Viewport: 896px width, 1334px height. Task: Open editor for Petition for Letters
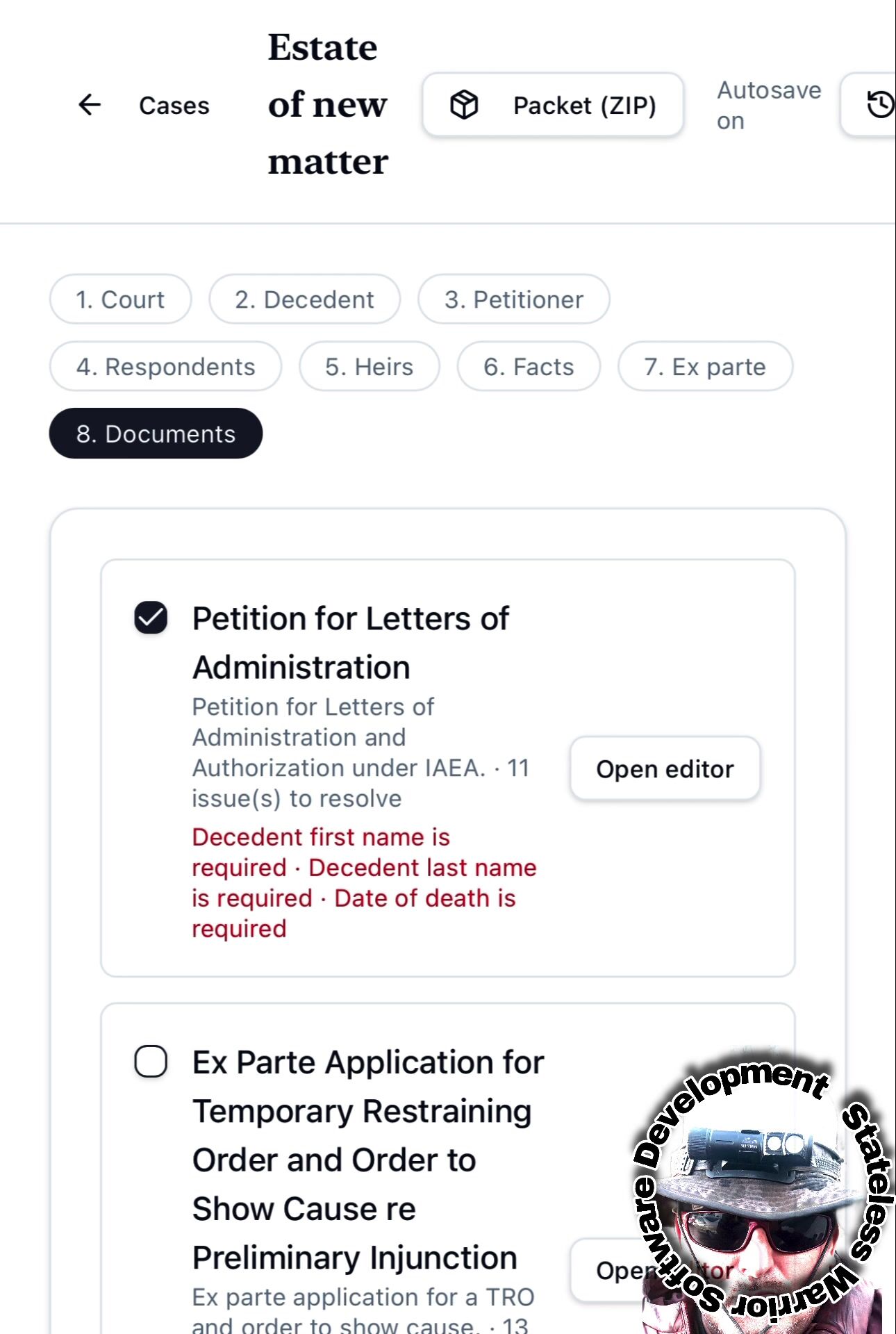[x=665, y=768]
